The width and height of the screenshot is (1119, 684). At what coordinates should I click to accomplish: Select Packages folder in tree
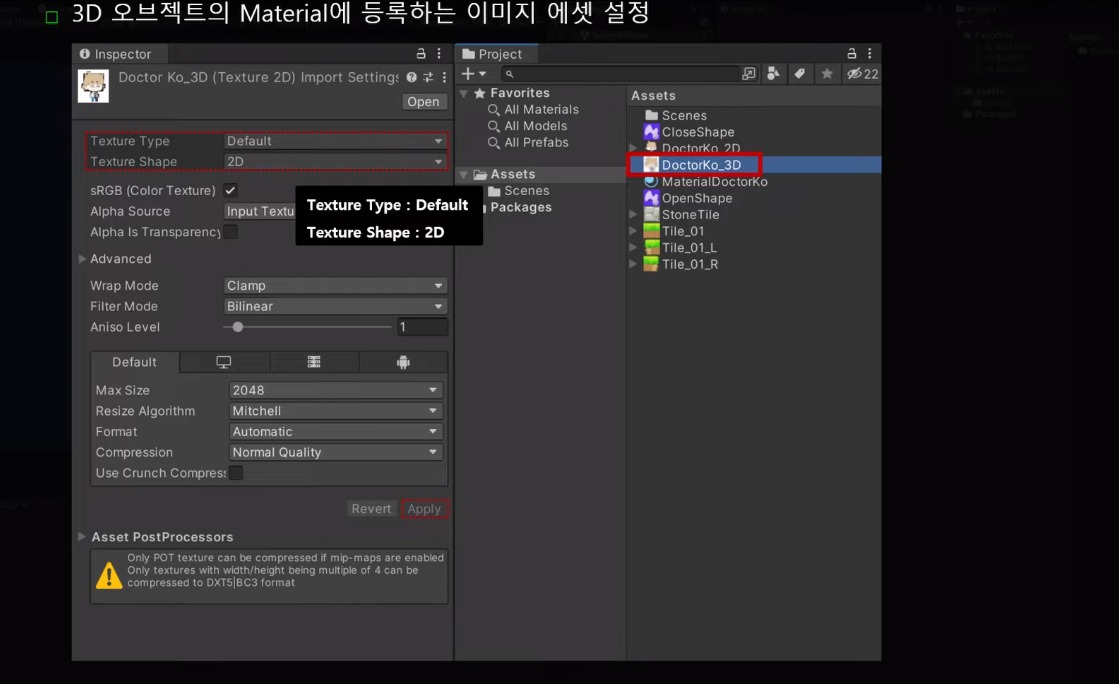tap(520, 207)
